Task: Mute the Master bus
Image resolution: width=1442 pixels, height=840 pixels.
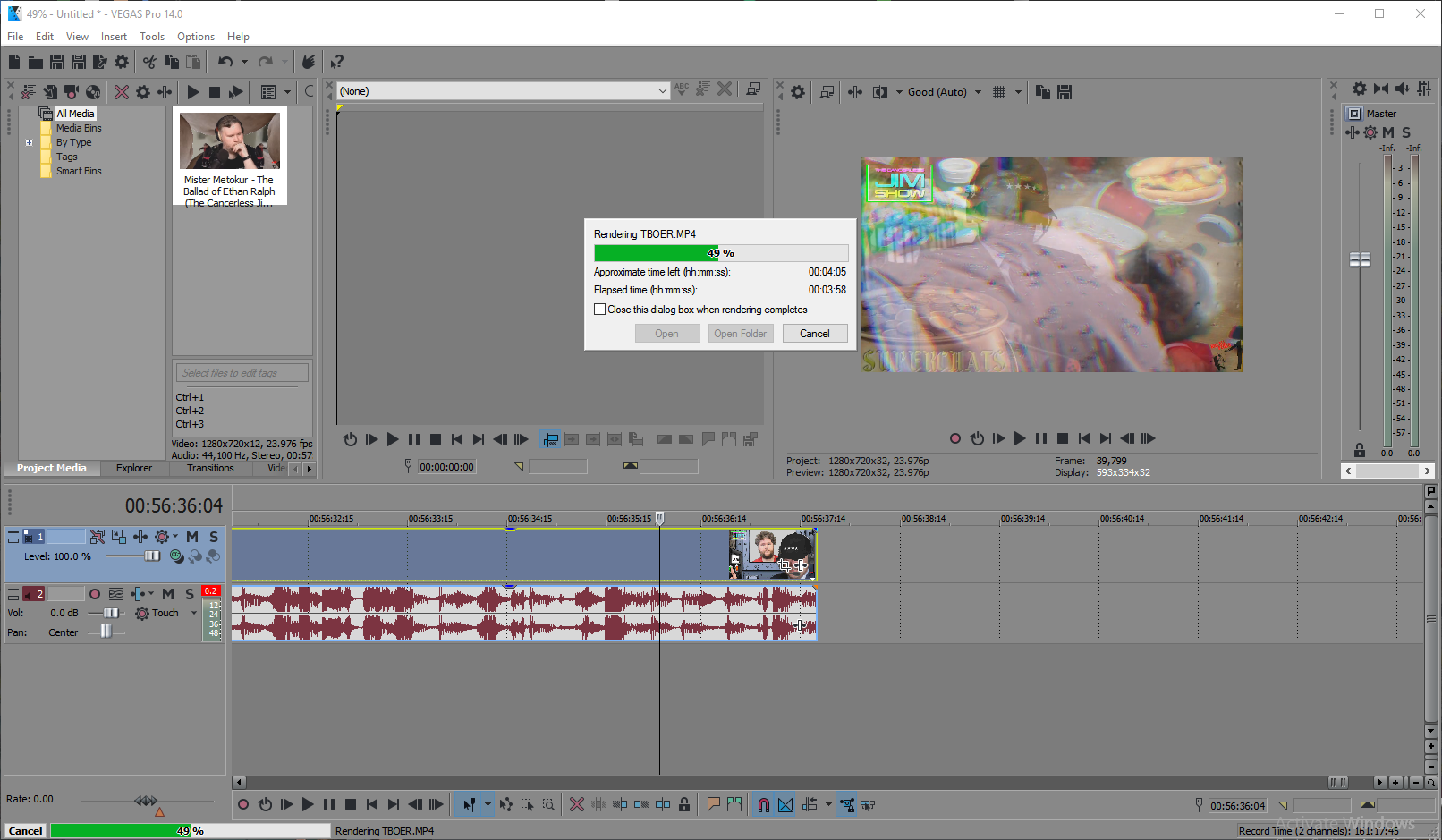Action: 1388,132
